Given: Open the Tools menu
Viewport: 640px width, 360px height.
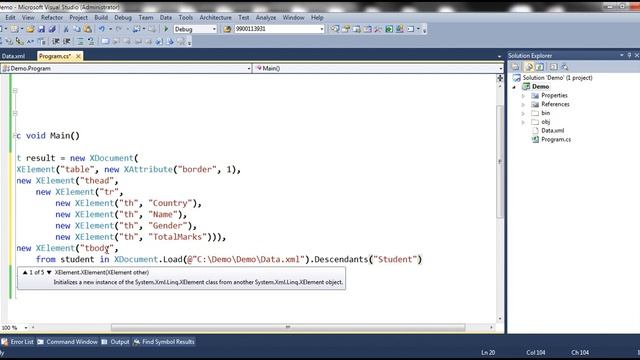Looking at the screenshot, I should tap(185, 18).
